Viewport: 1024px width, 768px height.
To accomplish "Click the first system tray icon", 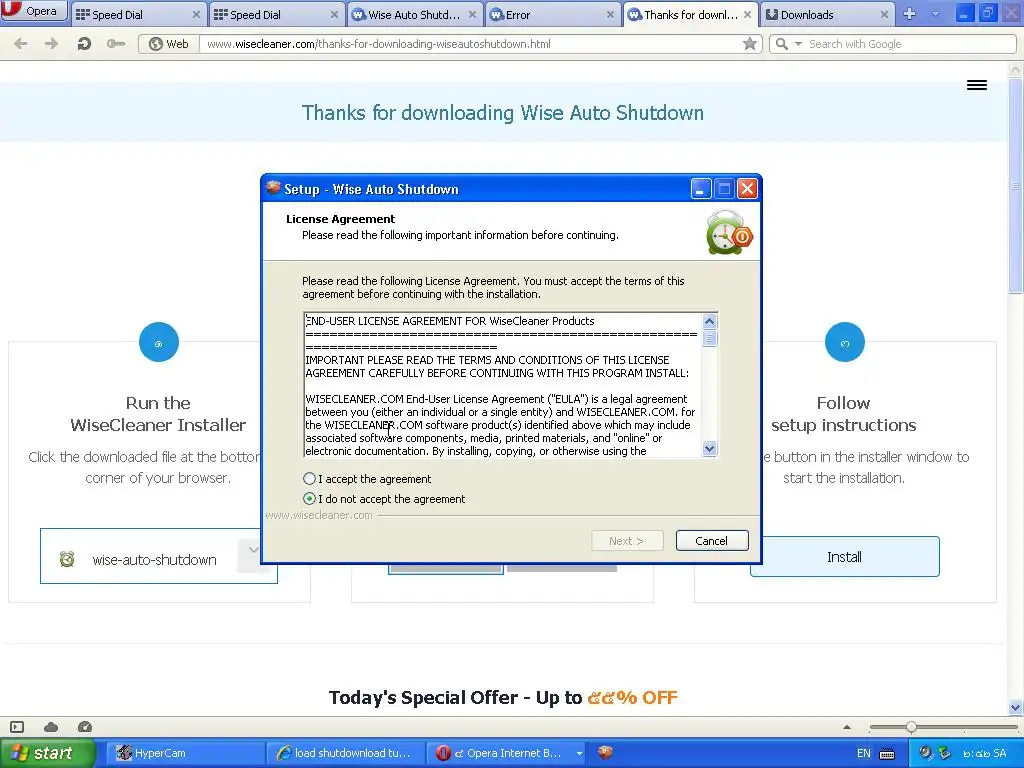I will [x=925, y=753].
